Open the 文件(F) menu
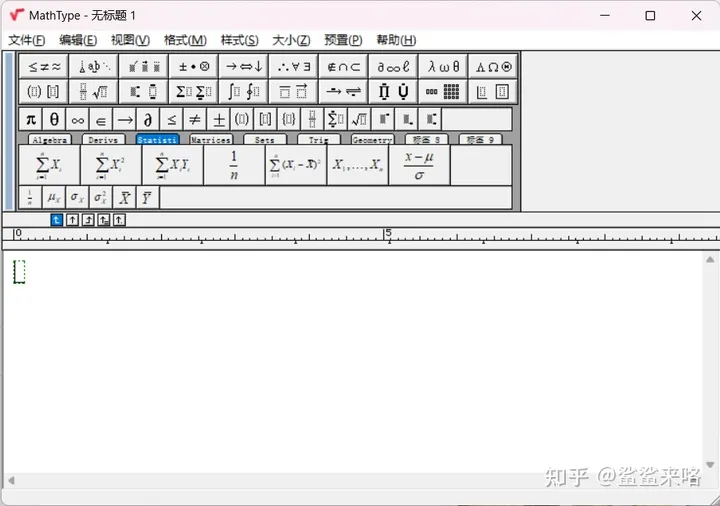Image resolution: width=720 pixels, height=506 pixels. 27,40
